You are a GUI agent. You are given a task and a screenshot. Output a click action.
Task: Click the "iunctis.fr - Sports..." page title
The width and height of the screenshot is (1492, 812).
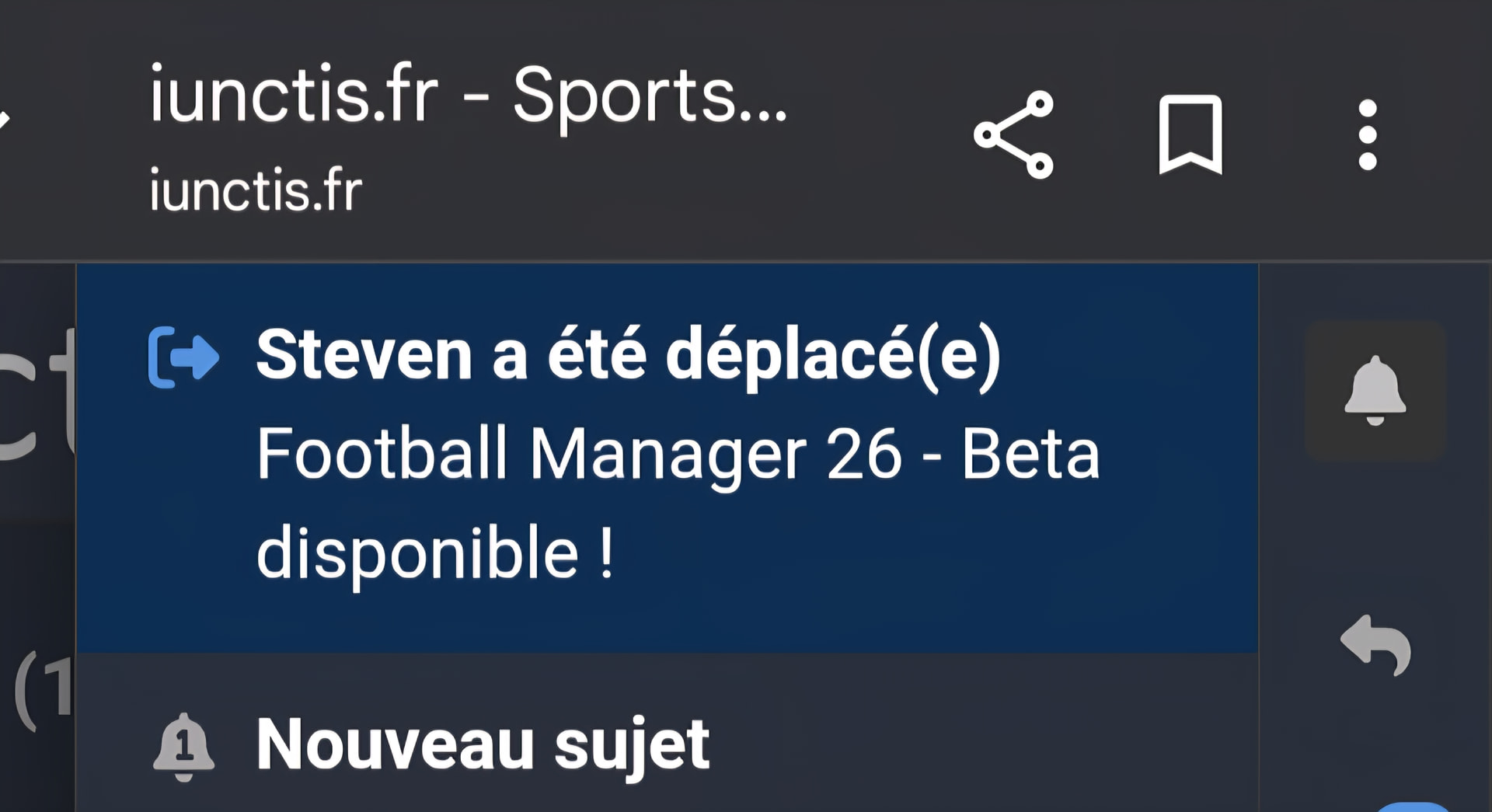pyautogui.click(x=468, y=96)
